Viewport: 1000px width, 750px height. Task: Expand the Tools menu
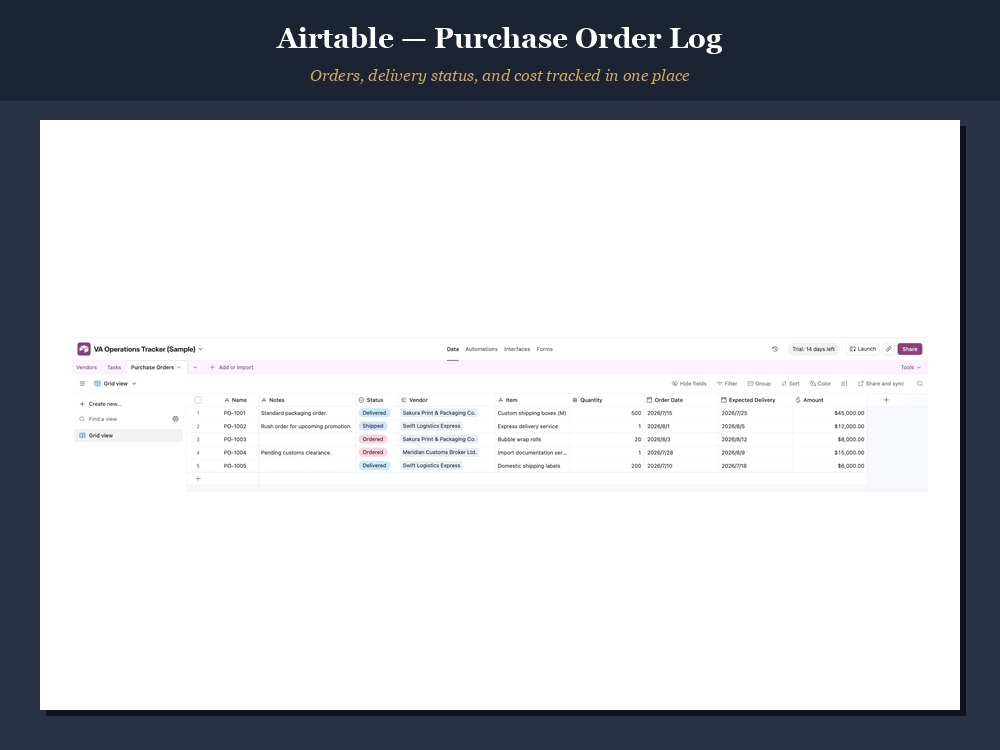pyautogui.click(x=911, y=367)
